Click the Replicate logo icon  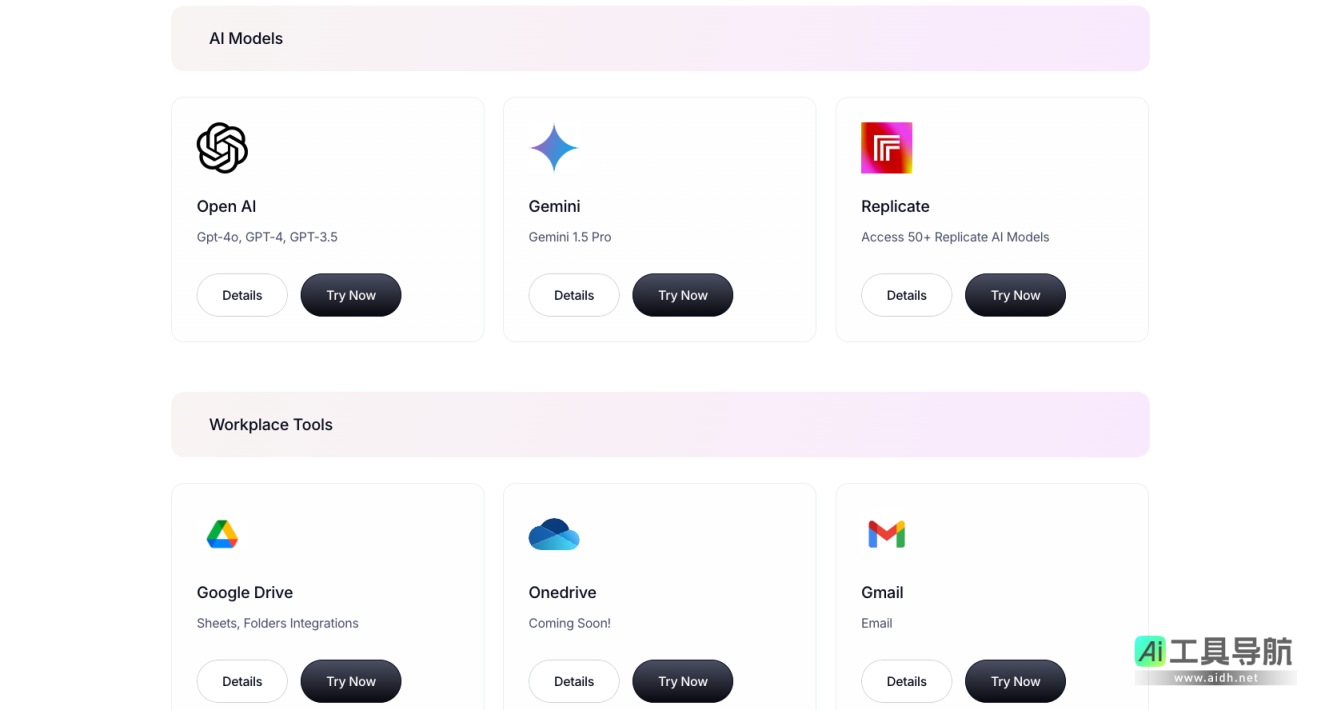pos(886,148)
